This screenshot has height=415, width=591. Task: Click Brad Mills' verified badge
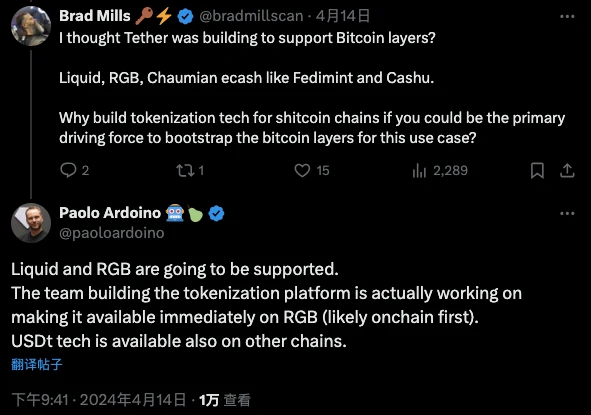[185, 16]
